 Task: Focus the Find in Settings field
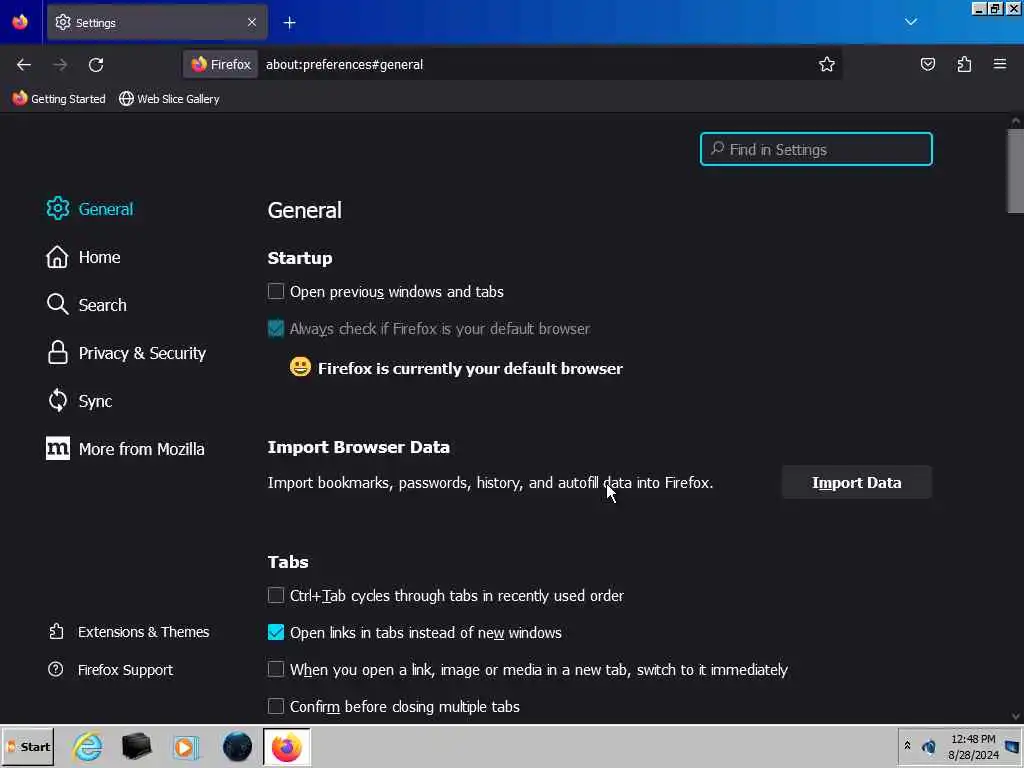pyautogui.click(x=816, y=149)
